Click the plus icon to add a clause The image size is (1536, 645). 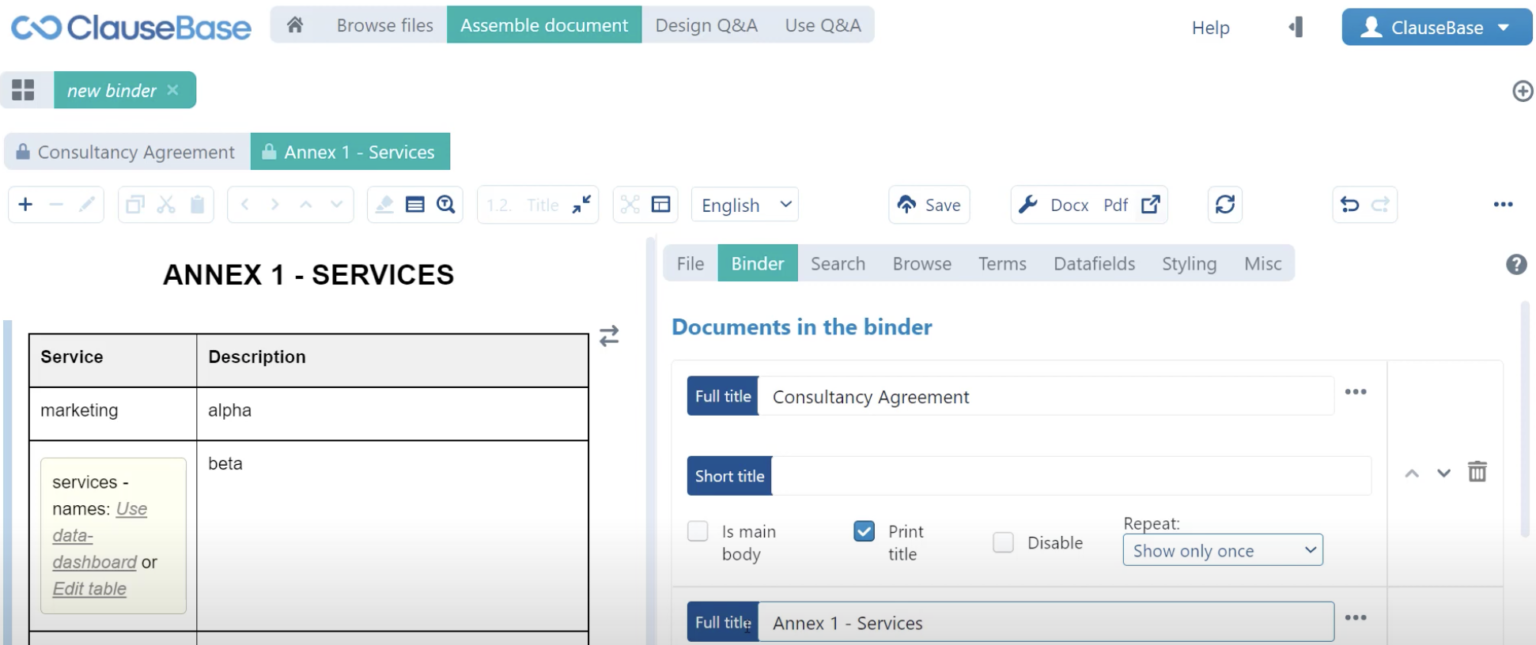[x=26, y=205]
